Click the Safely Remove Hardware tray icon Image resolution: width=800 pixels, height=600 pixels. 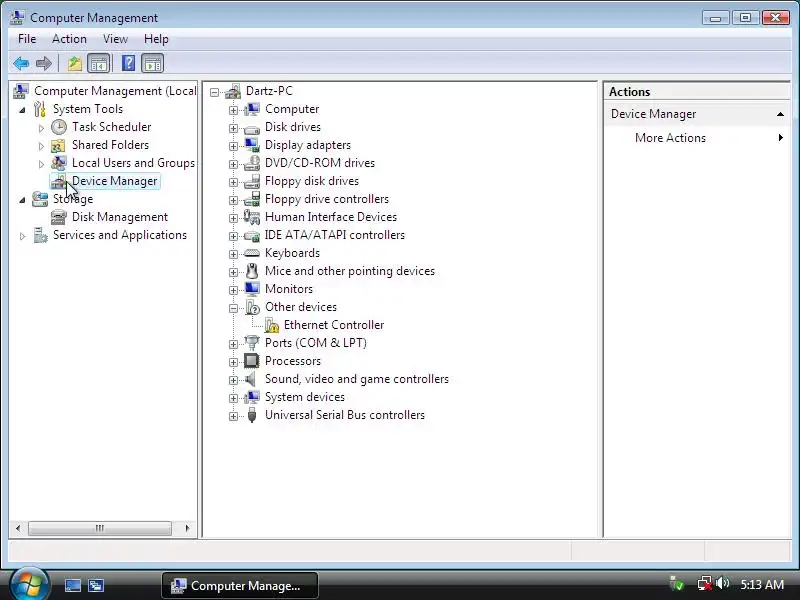[x=677, y=583]
